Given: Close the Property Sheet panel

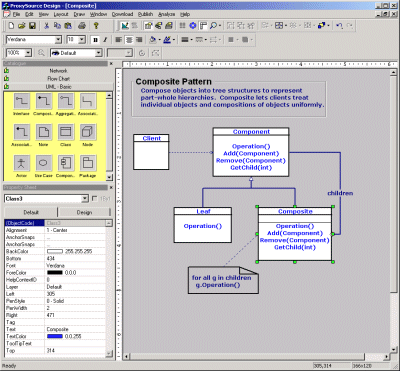Looking at the screenshot, I should pos(111,188).
